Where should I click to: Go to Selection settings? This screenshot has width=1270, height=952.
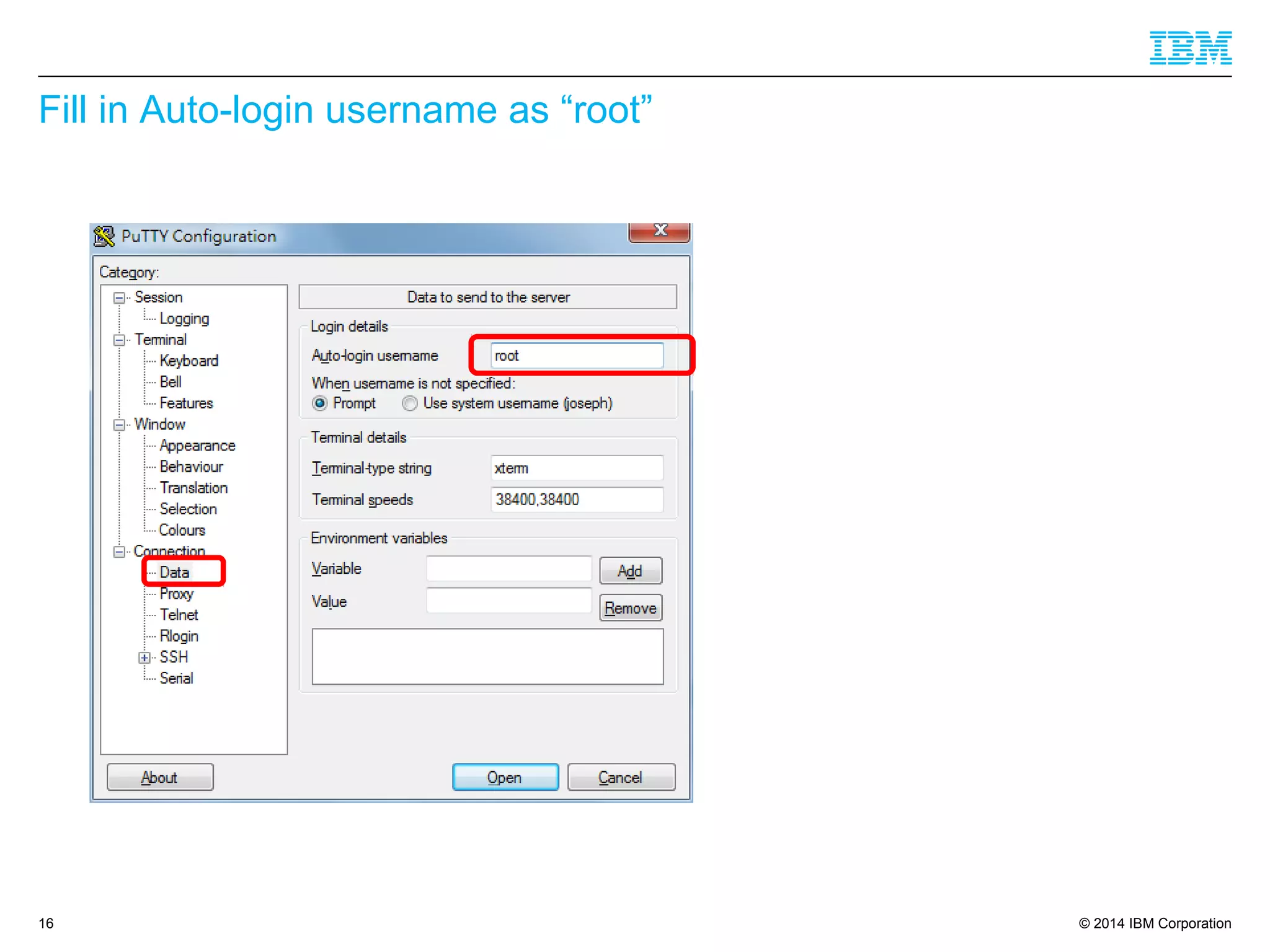pyautogui.click(x=188, y=509)
